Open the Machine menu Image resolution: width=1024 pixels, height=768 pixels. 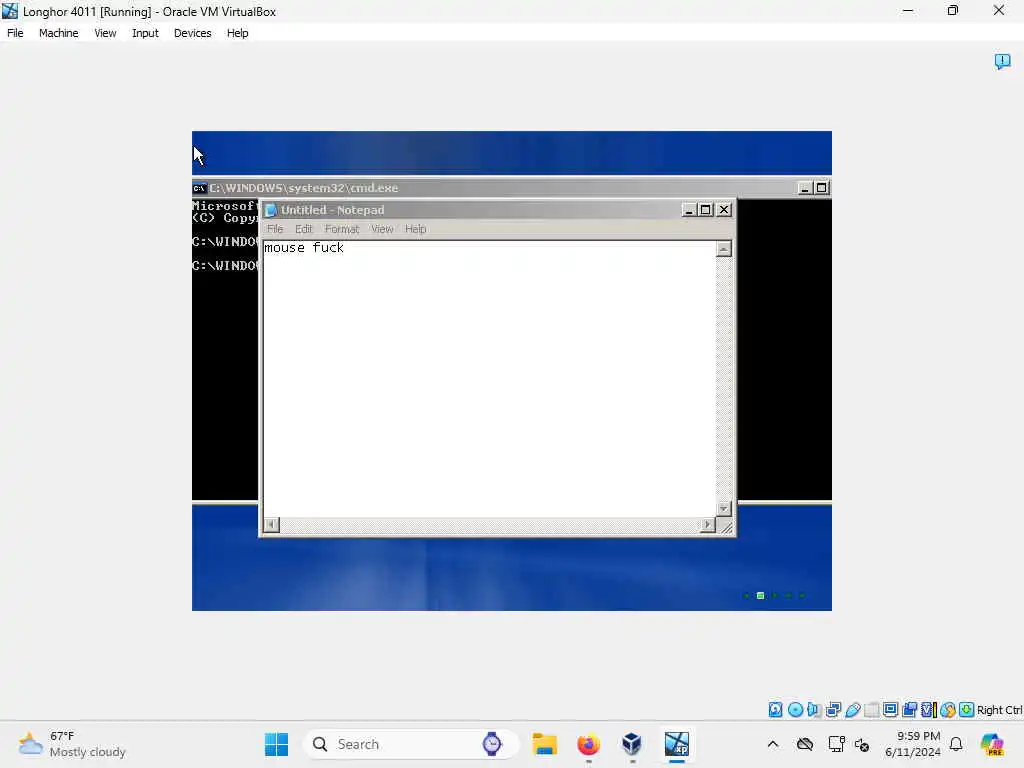tap(59, 33)
